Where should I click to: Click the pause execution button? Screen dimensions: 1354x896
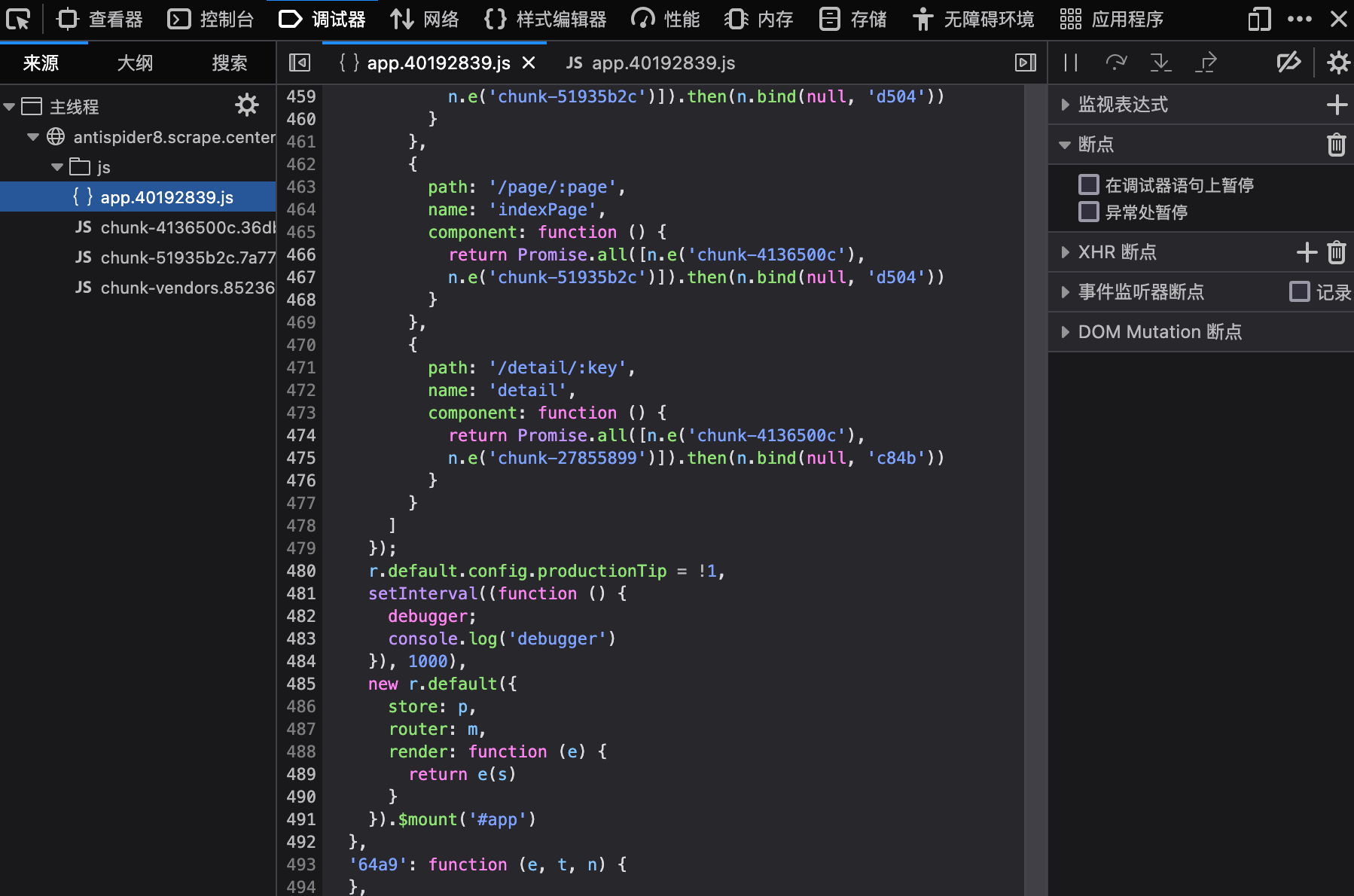tap(1070, 62)
